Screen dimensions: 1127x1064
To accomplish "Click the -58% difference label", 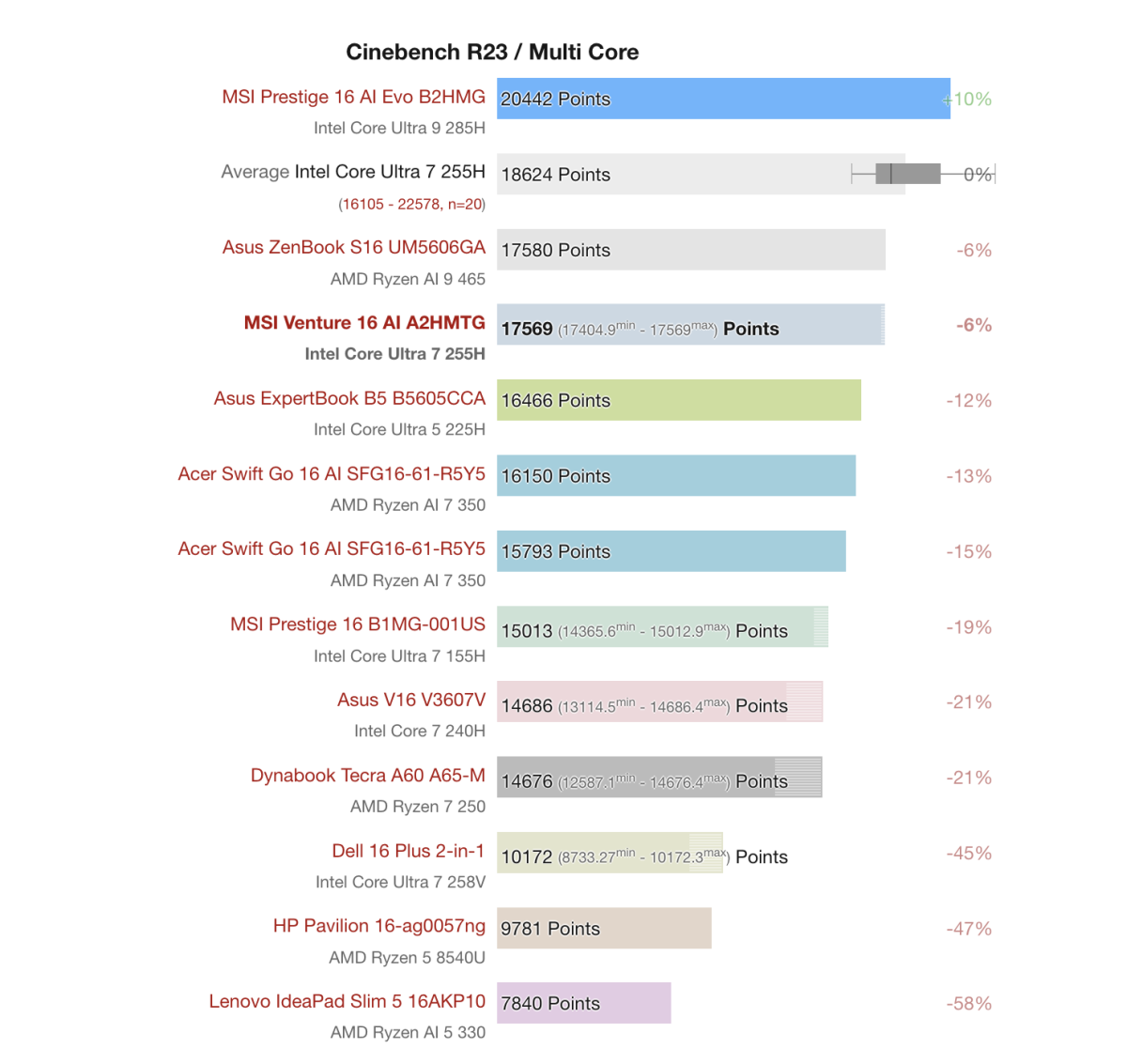I will pyautogui.click(x=969, y=1004).
